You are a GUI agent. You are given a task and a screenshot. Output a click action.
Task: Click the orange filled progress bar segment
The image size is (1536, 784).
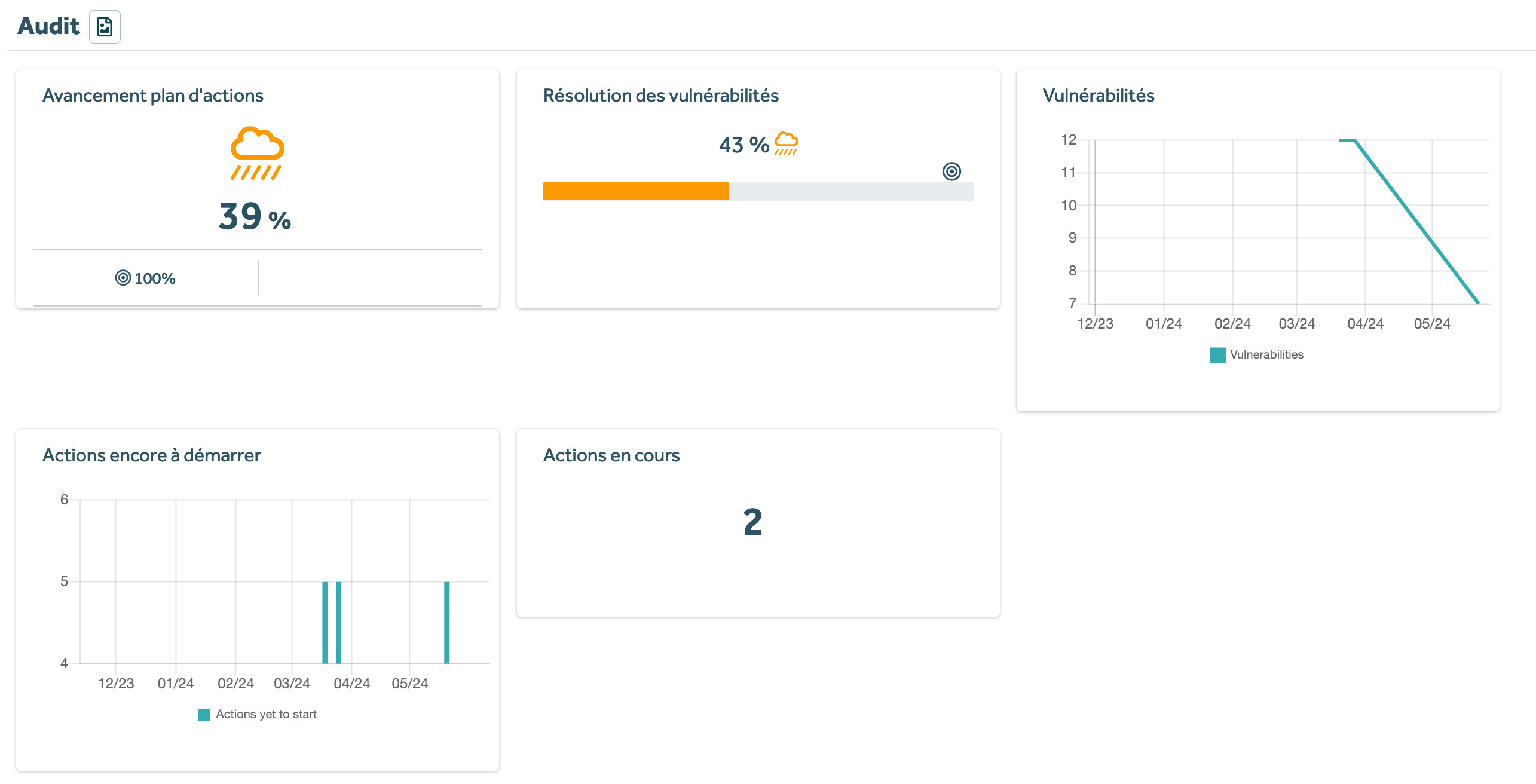[635, 191]
